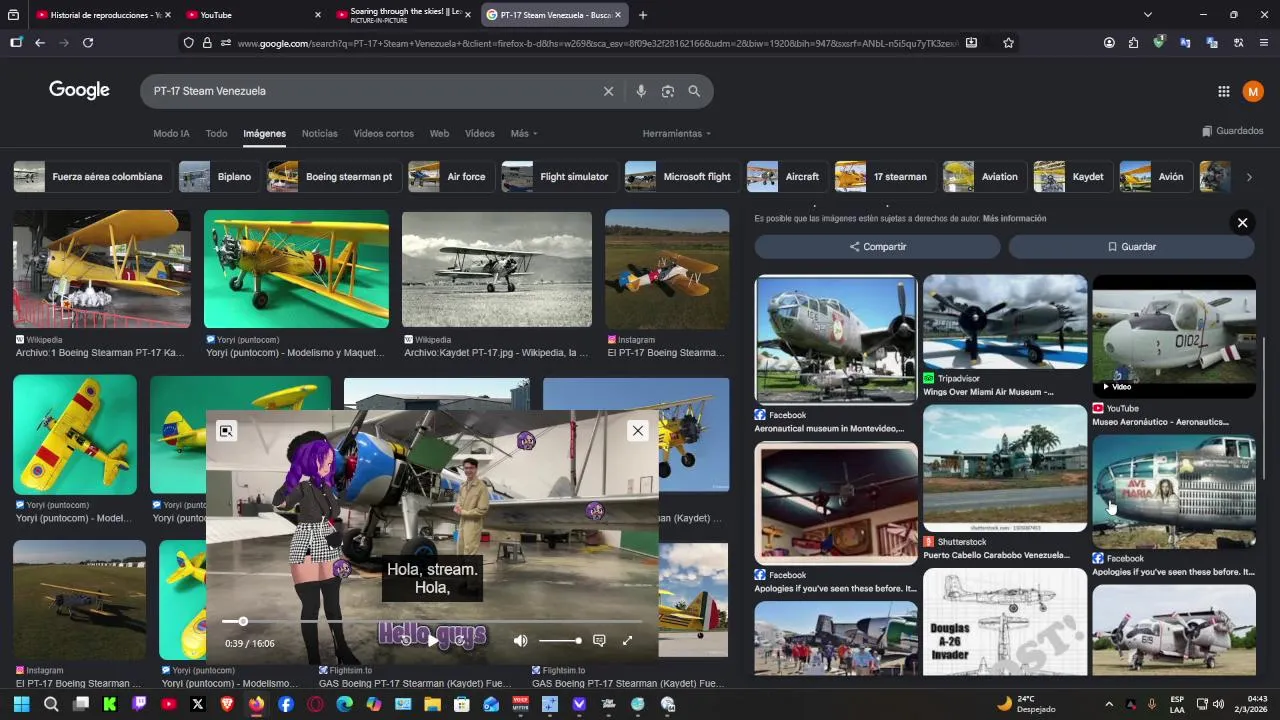Open the Google apps grid
The image size is (1280, 720).
[1224, 91]
